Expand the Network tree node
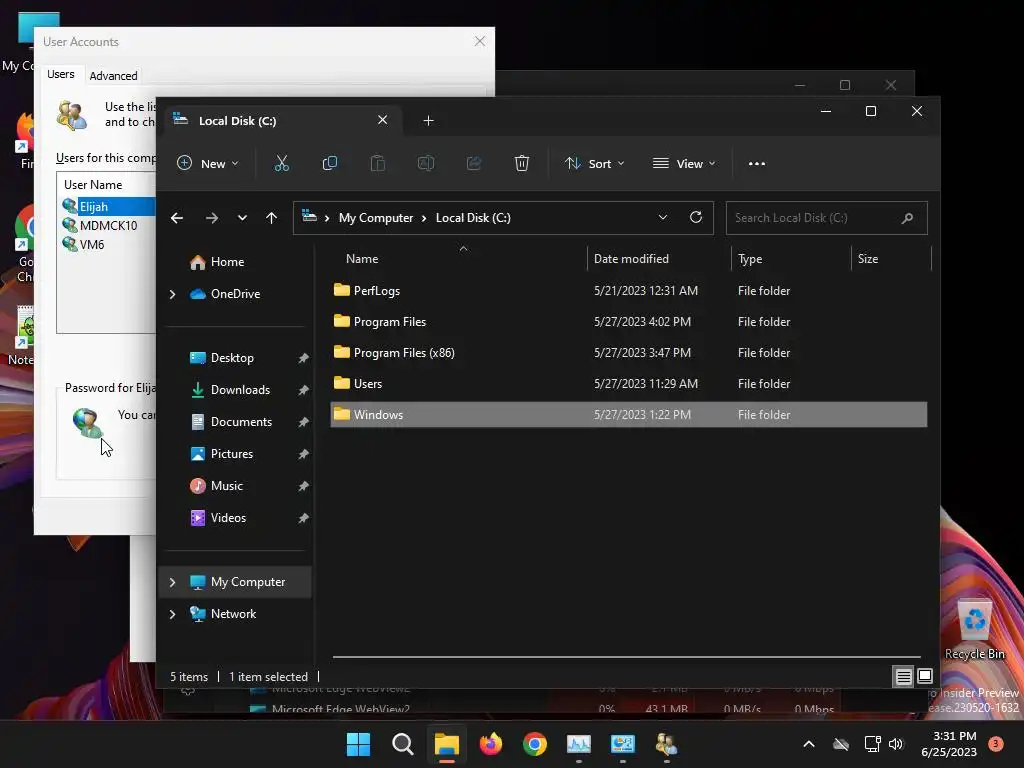This screenshot has height=768, width=1024. pos(172,615)
